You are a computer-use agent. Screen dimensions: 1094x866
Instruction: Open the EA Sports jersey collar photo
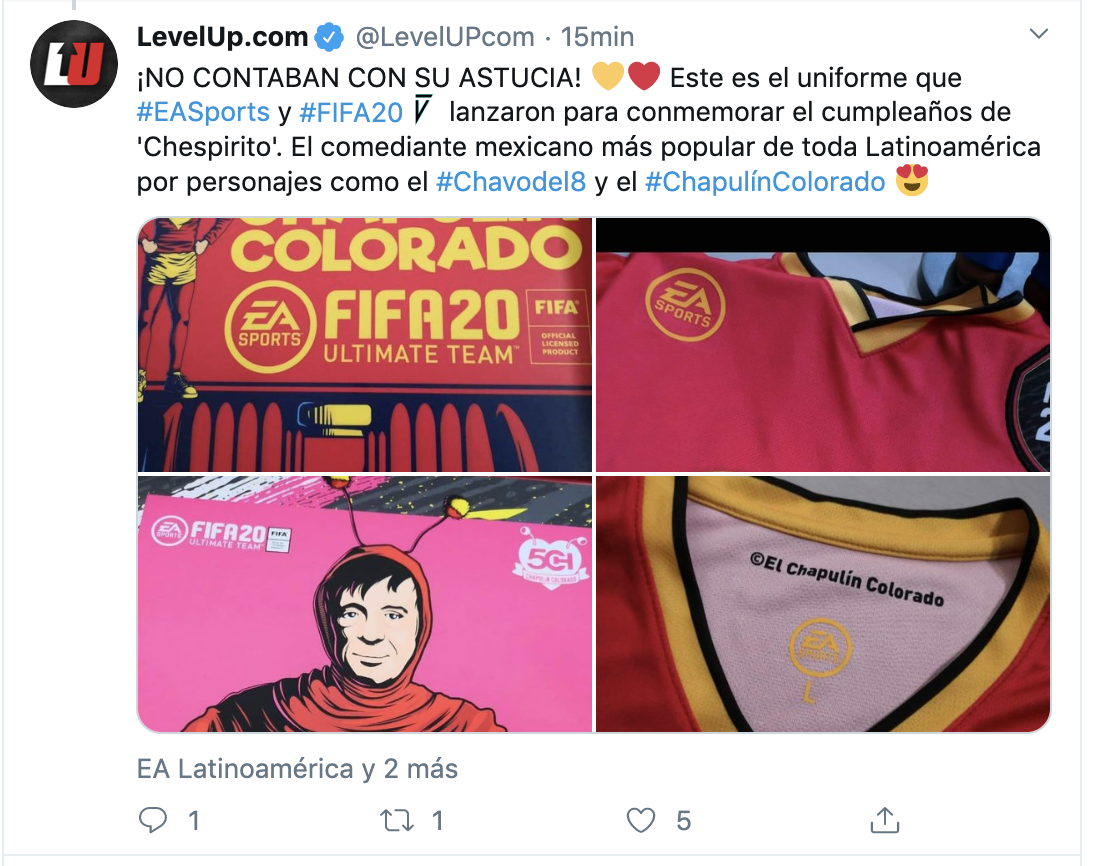823,345
